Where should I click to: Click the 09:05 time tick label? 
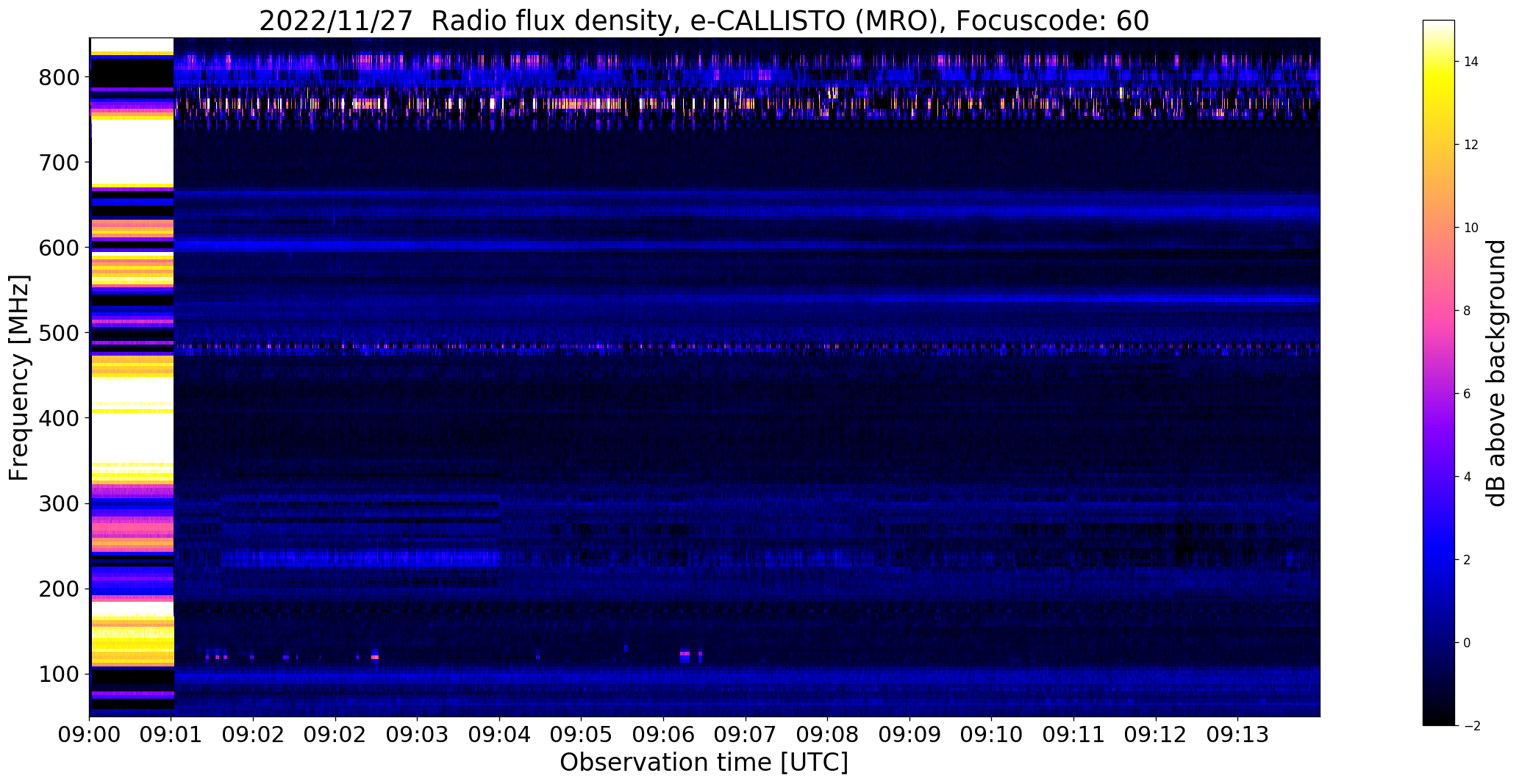click(x=582, y=735)
